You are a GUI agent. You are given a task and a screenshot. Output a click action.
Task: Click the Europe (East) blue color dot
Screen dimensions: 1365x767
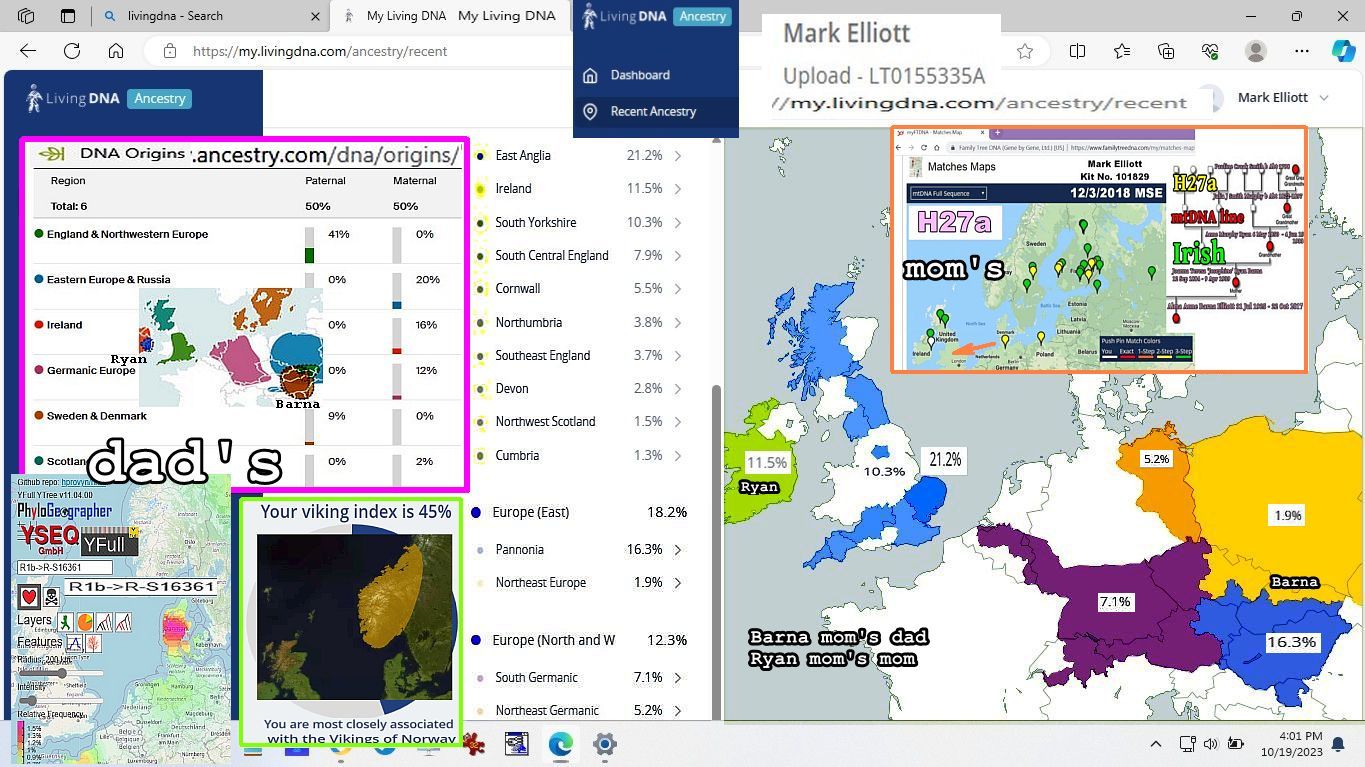[476, 512]
